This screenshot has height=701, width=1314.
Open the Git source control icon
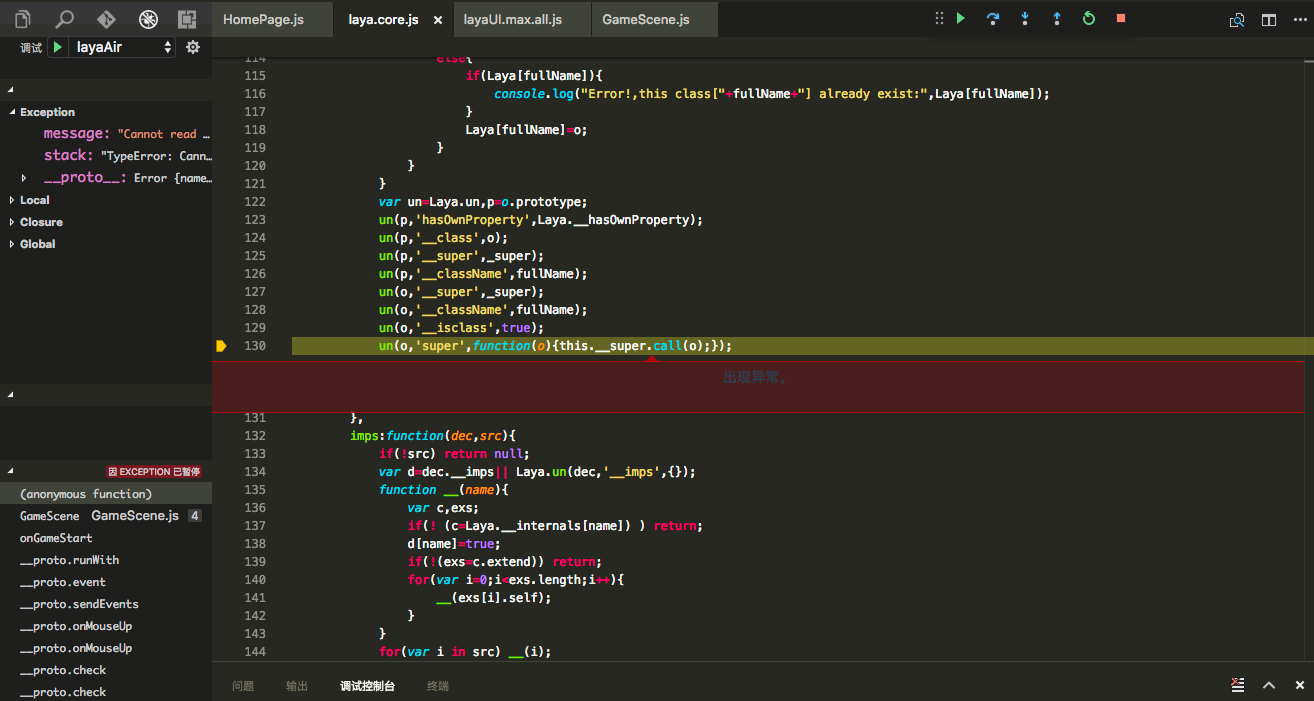click(105, 19)
